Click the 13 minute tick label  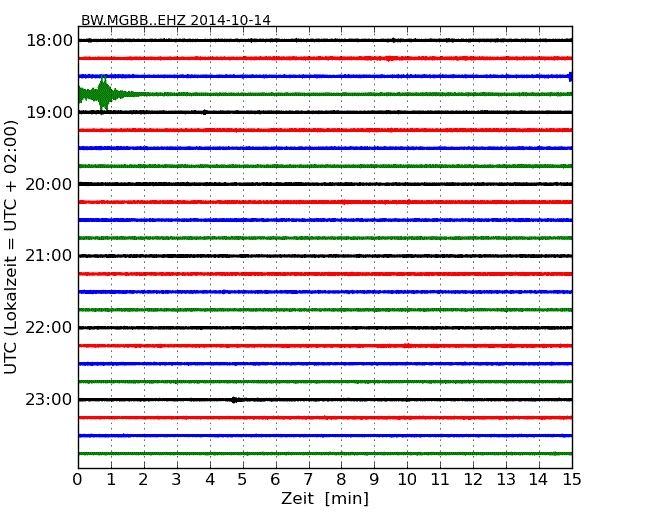[506, 480]
